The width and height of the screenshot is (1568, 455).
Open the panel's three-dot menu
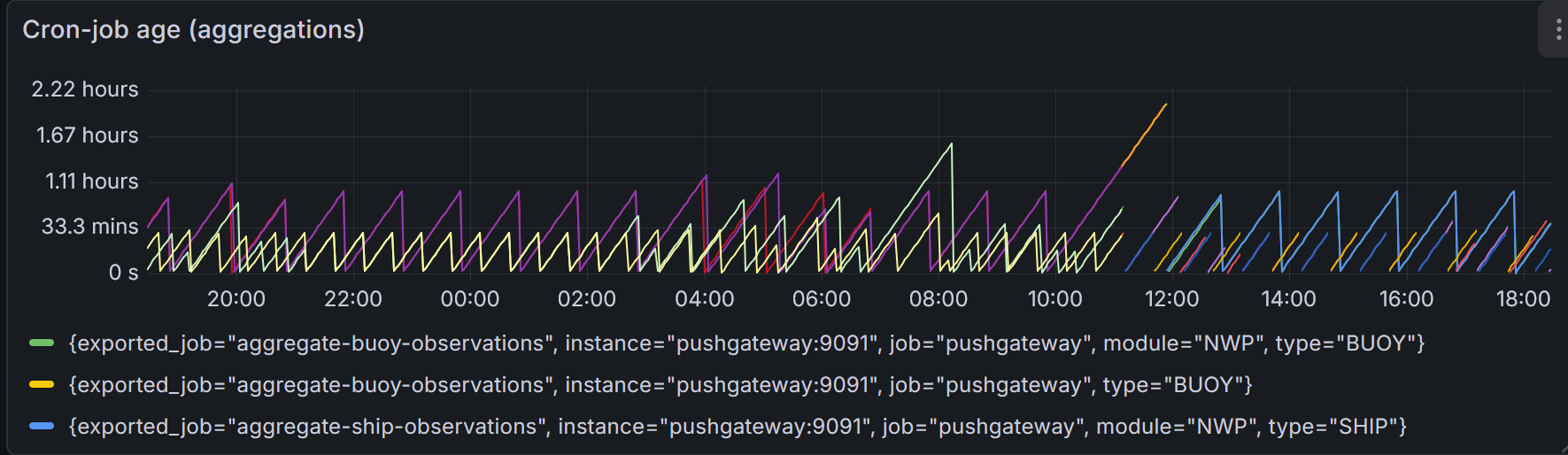pyautogui.click(x=1557, y=29)
